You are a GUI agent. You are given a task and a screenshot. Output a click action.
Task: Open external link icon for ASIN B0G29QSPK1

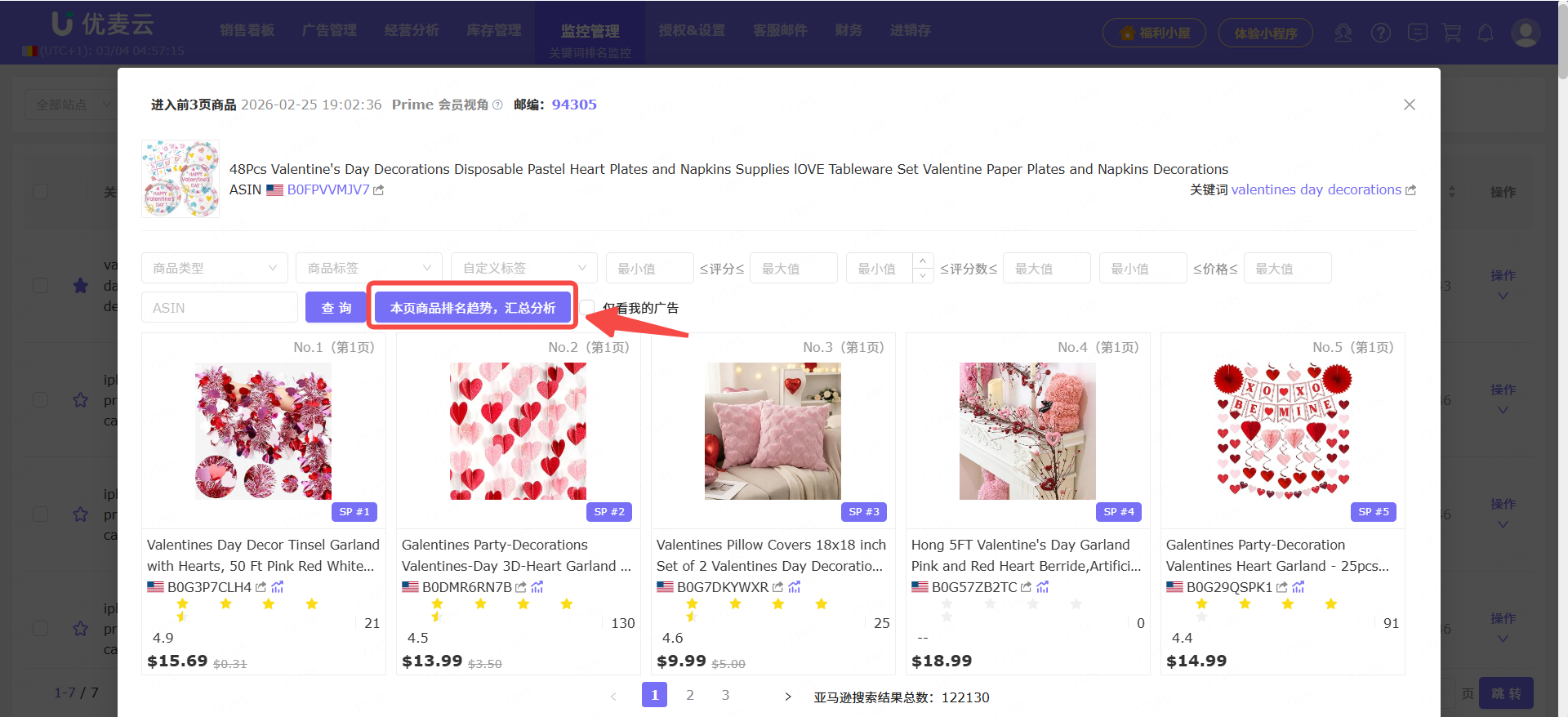tap(1281, 587)
